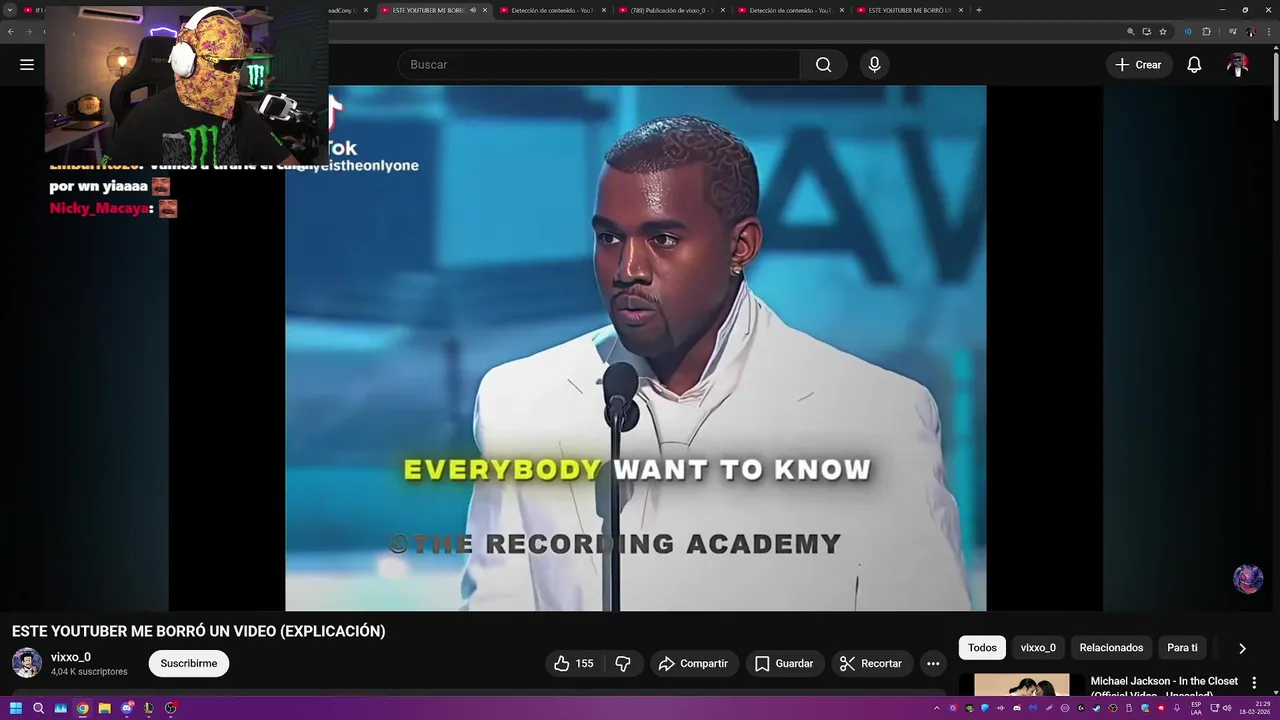Start voice search with the microphone icon
This screenshot has height=720, width=1280.
[874, 64]
